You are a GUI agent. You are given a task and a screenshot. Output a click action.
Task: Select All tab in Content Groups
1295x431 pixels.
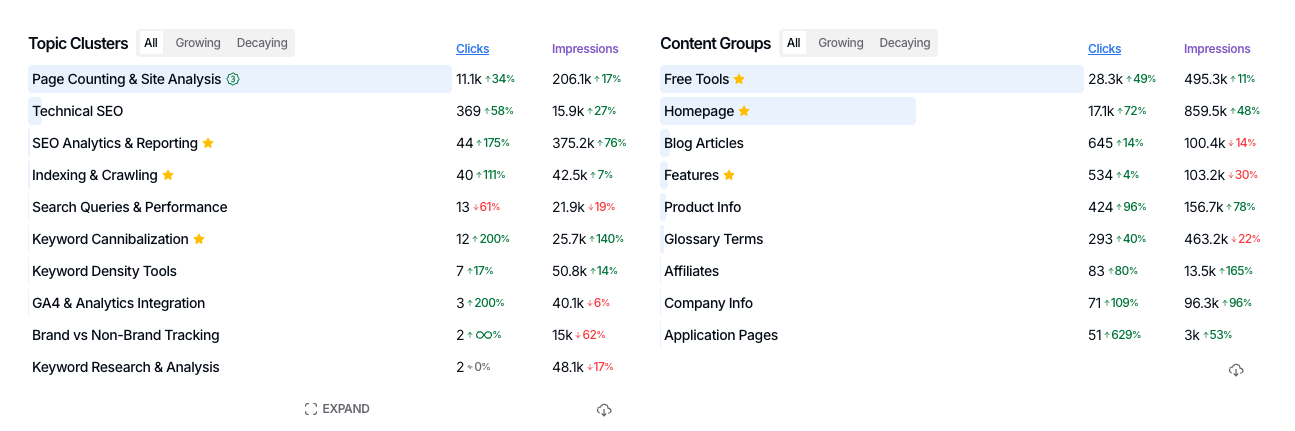tap(794, 43)
